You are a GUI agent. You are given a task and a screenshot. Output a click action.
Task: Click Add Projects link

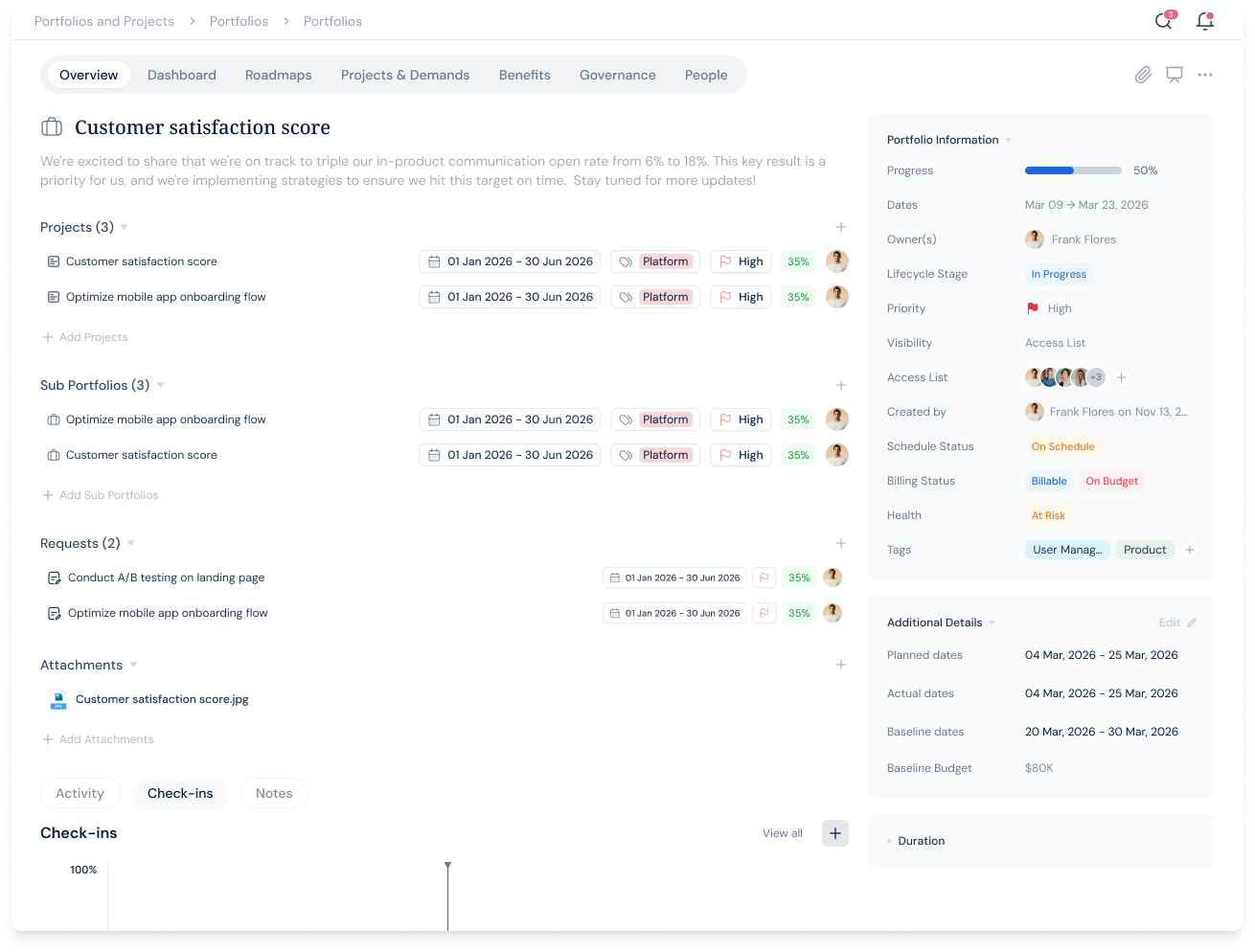point(85,337)
